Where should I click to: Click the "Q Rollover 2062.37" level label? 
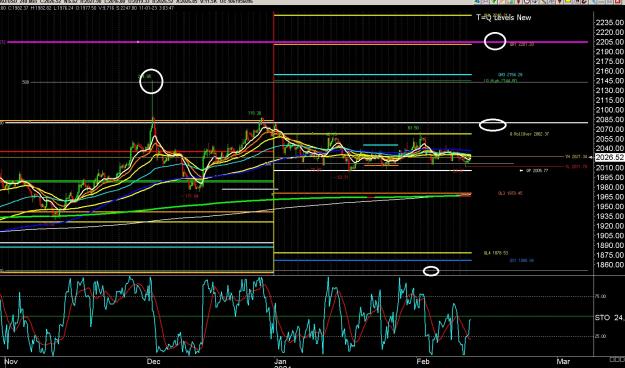(x=529, y=134)
